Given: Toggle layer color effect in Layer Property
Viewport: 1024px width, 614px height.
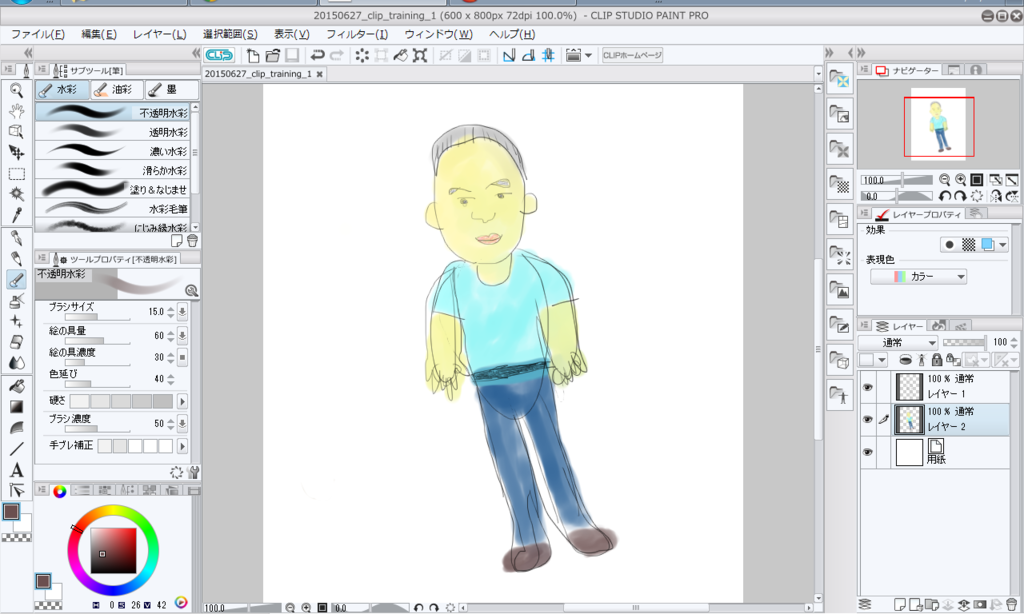Looking at the screenshot, I should (x=988, y=245).
